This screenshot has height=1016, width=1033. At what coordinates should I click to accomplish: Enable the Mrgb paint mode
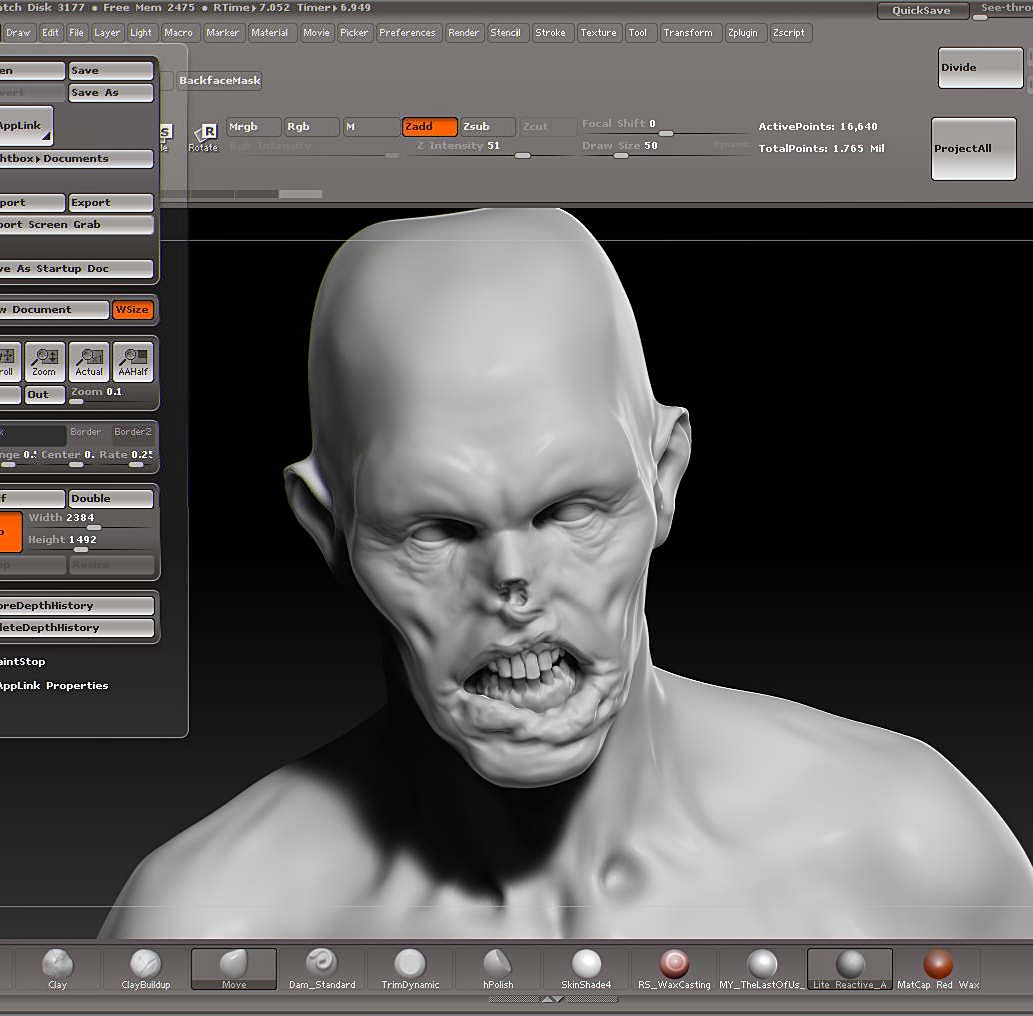pyautogui.click(x=252, y=126)
